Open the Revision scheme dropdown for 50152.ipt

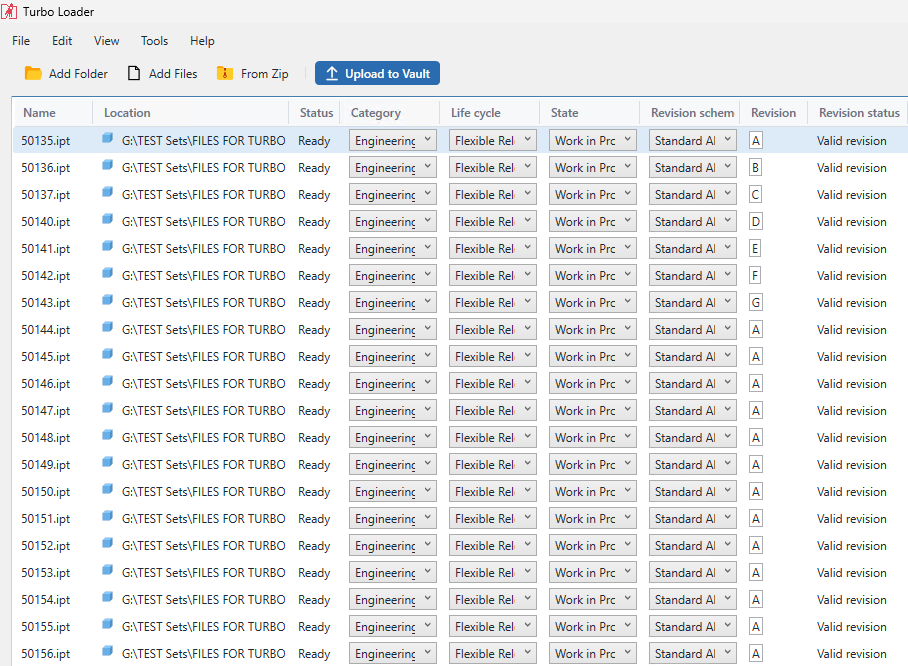[x=693, y=546]
